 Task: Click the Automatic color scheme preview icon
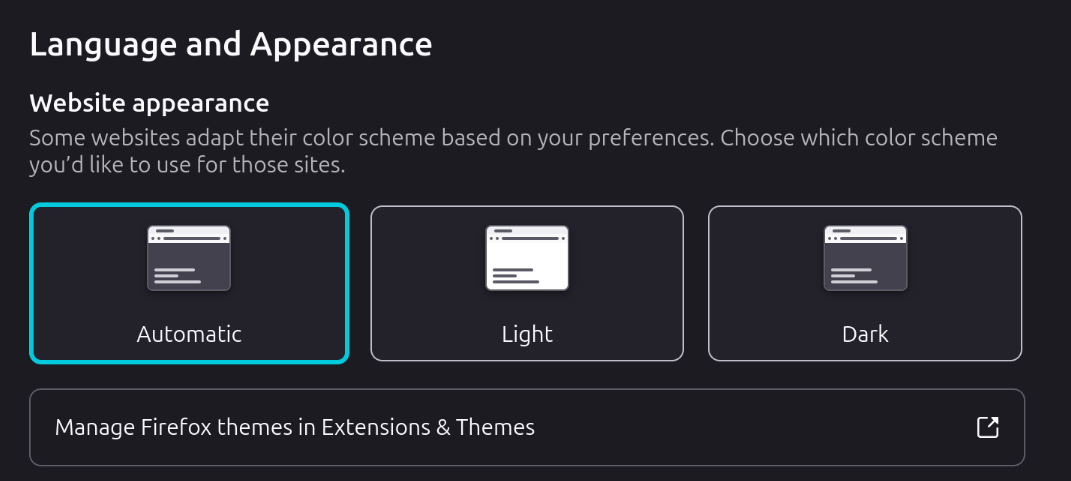(x=189, y=258)
